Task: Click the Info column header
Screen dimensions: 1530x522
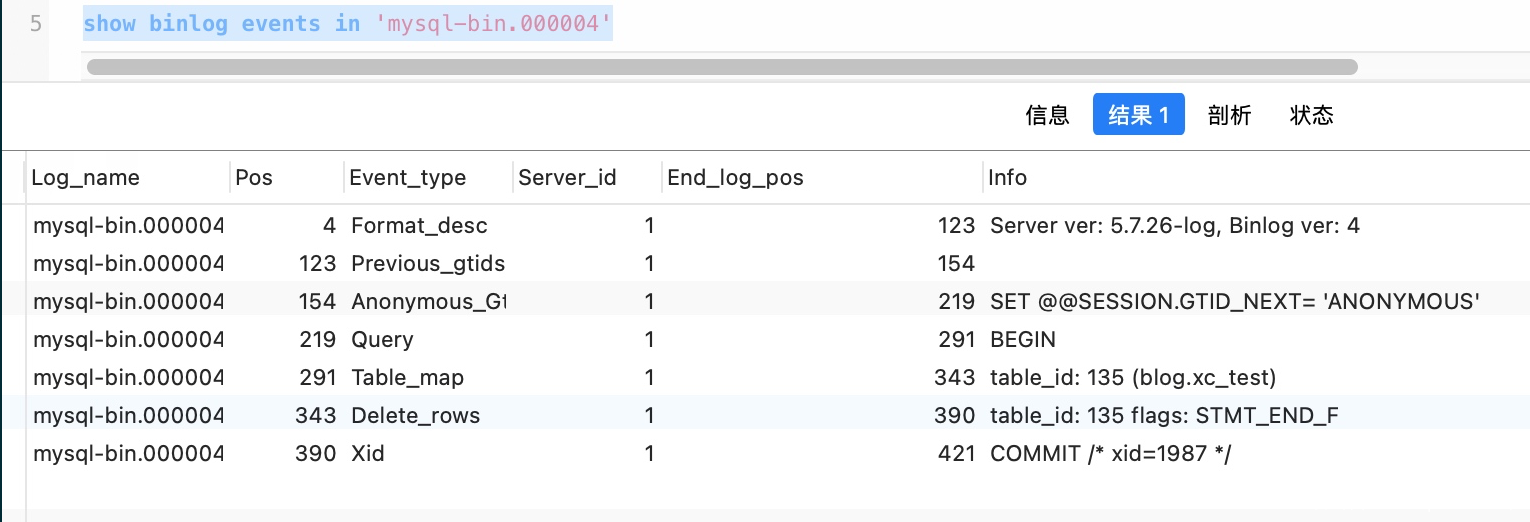Action: tap(1008, 178)
